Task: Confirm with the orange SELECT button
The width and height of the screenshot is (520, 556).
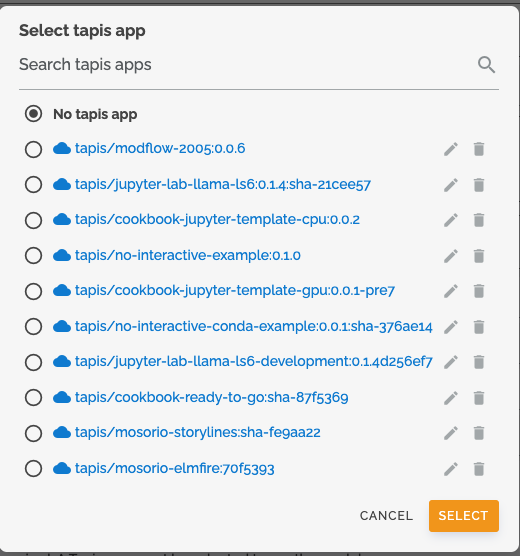Action: point(464,516)
